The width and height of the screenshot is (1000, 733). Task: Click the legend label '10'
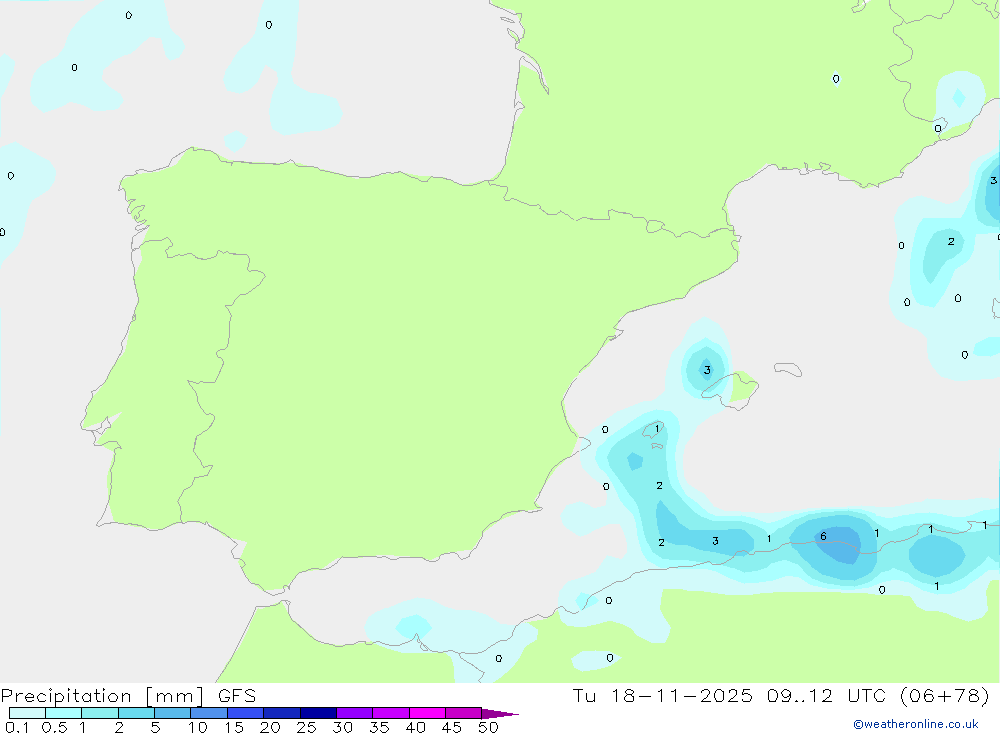[x=198, y=727]
